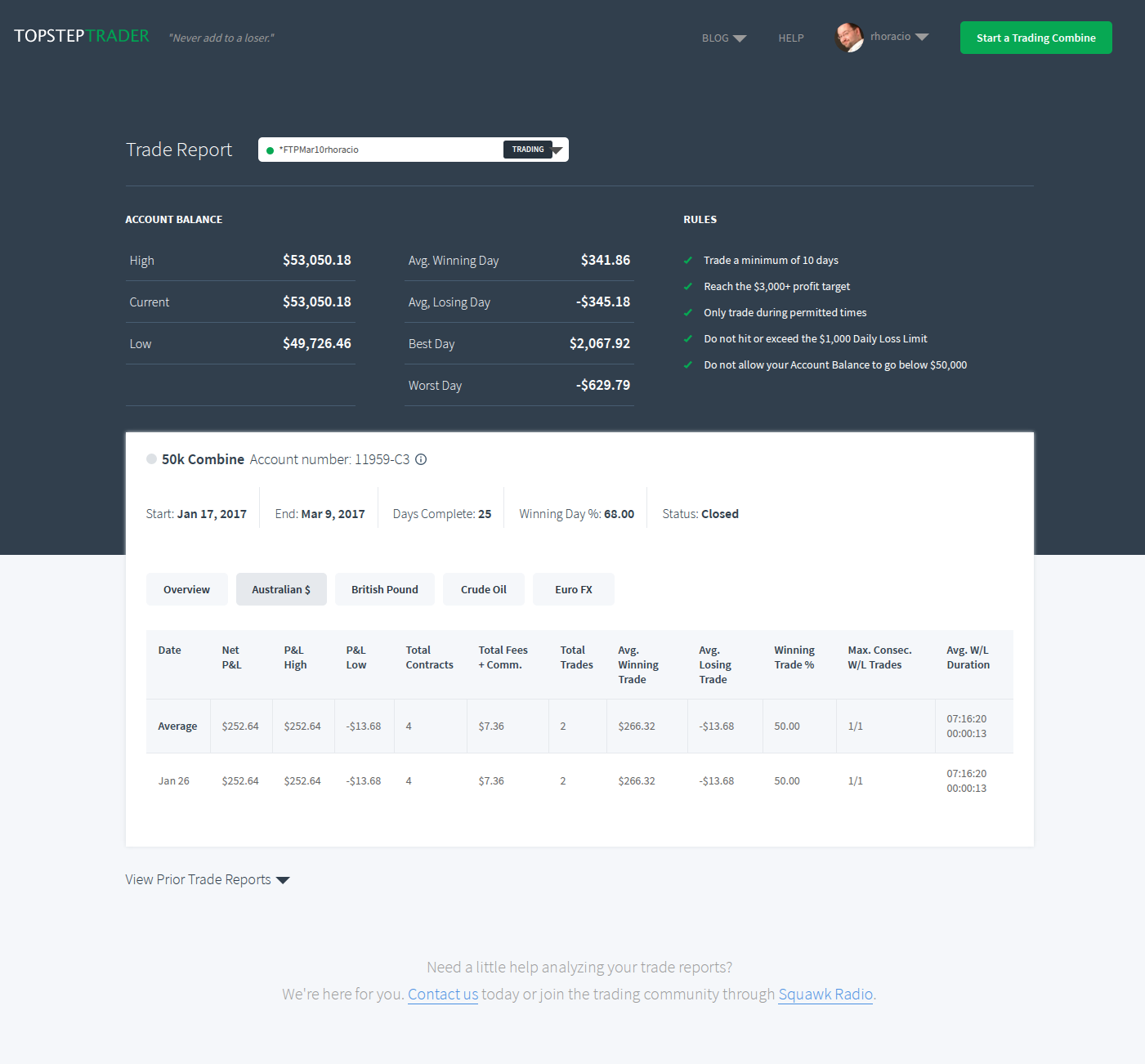Click the Net P&L column header
The image size is (1145, 1064).
click(232, 658)
